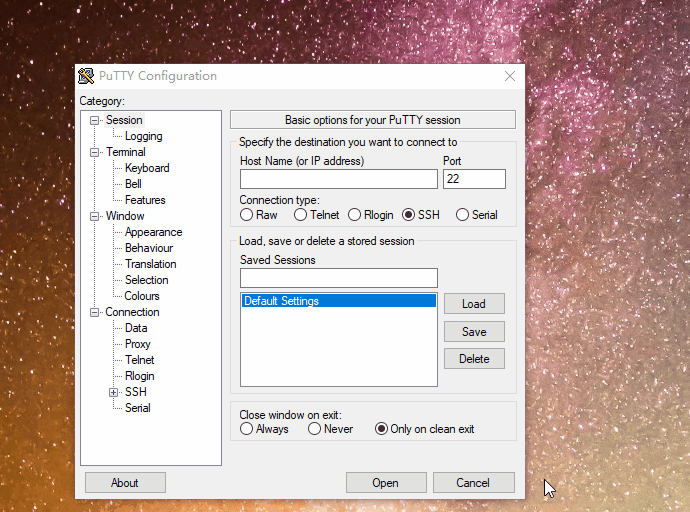Open Telnet category in tree
Screen dimensions: 690x512
(139, 360)
